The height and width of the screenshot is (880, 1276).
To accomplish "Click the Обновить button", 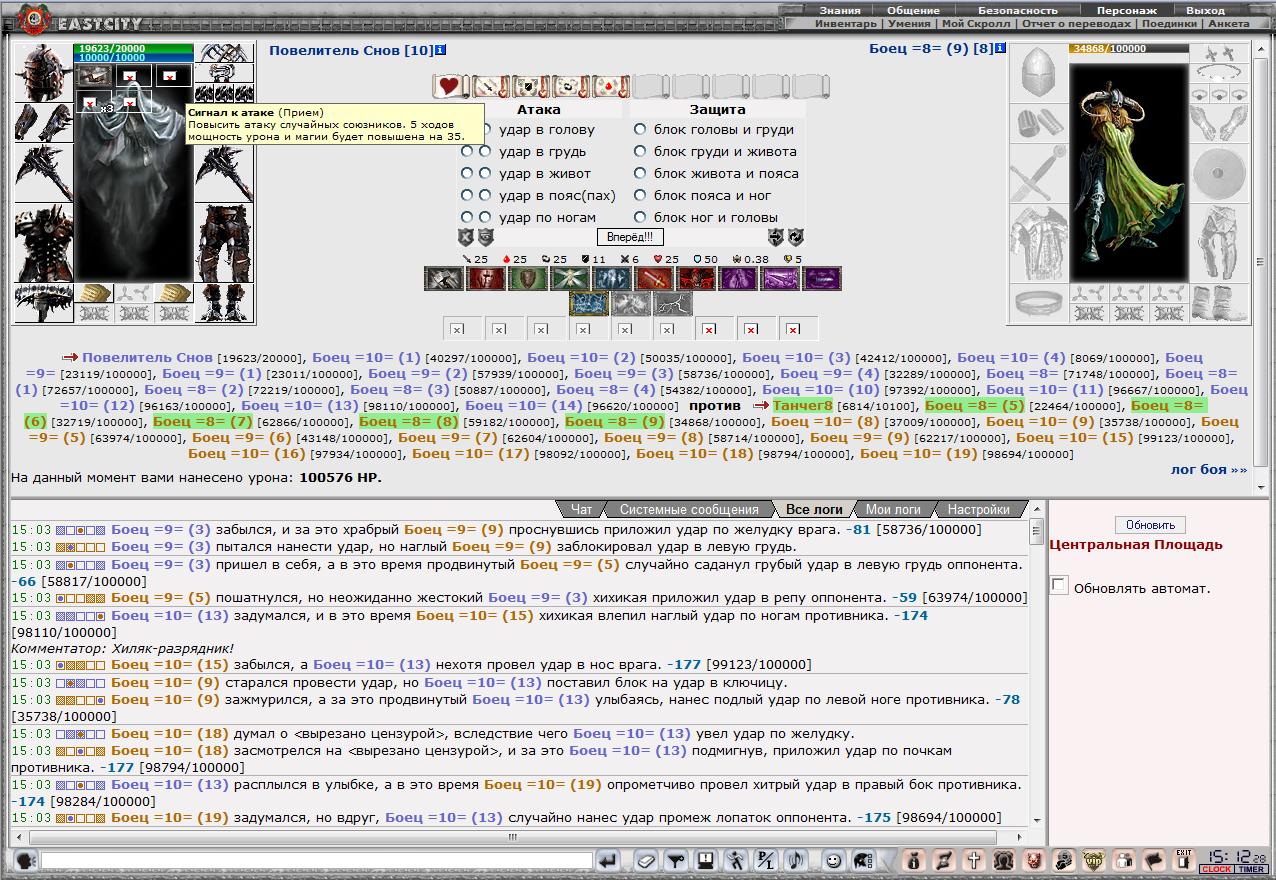I will (x=1150, y=525).
